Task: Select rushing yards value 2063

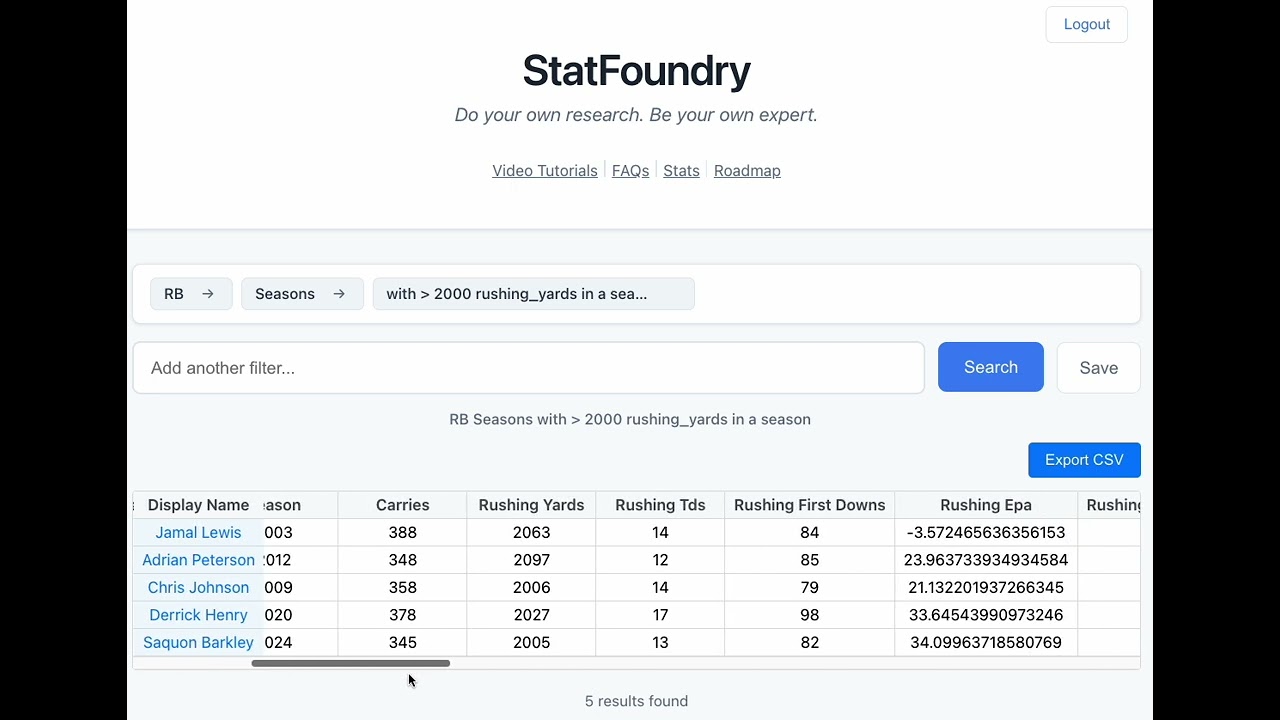Action: point(531,533)
